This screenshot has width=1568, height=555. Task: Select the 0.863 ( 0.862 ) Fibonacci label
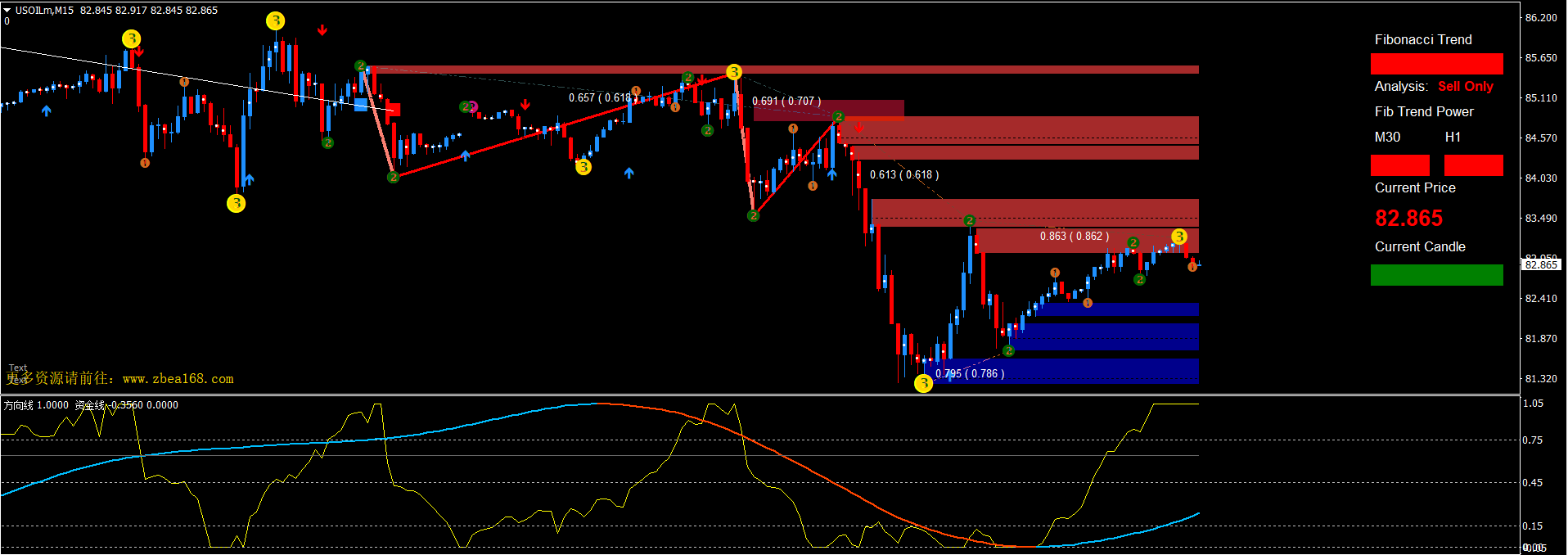pos(1075,236)
